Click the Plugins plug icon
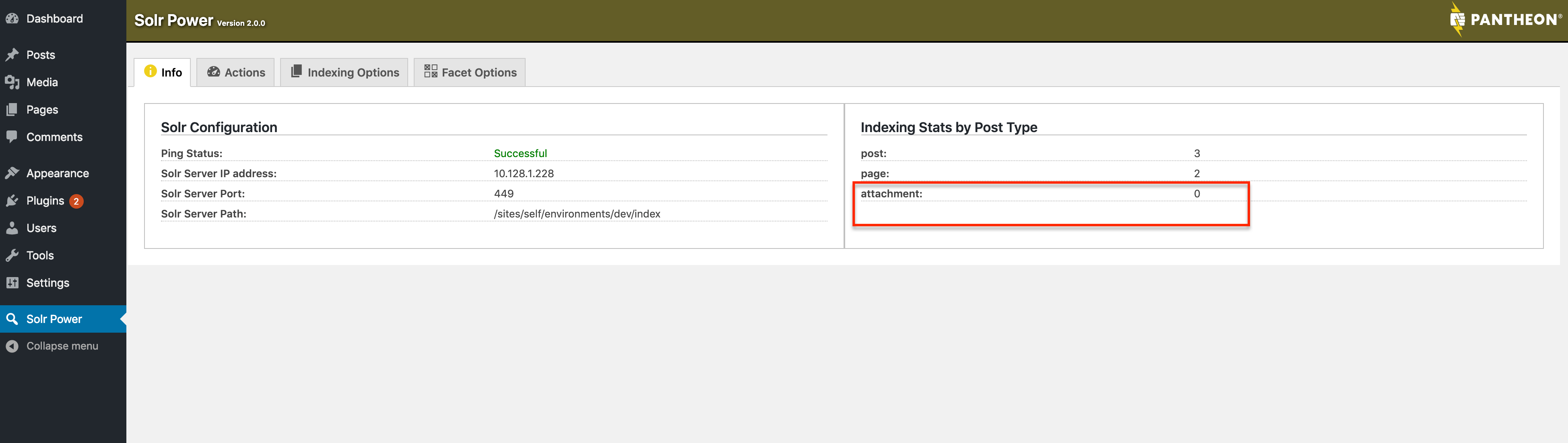This screenshot has height=443, width=1568. click(12, 201)
